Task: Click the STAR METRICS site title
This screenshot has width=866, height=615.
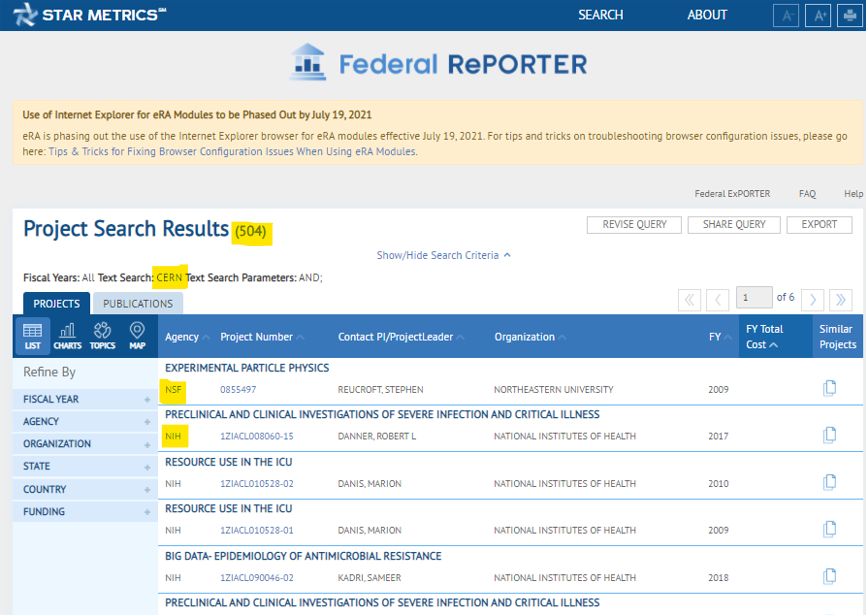Action: tap(104, 15)
